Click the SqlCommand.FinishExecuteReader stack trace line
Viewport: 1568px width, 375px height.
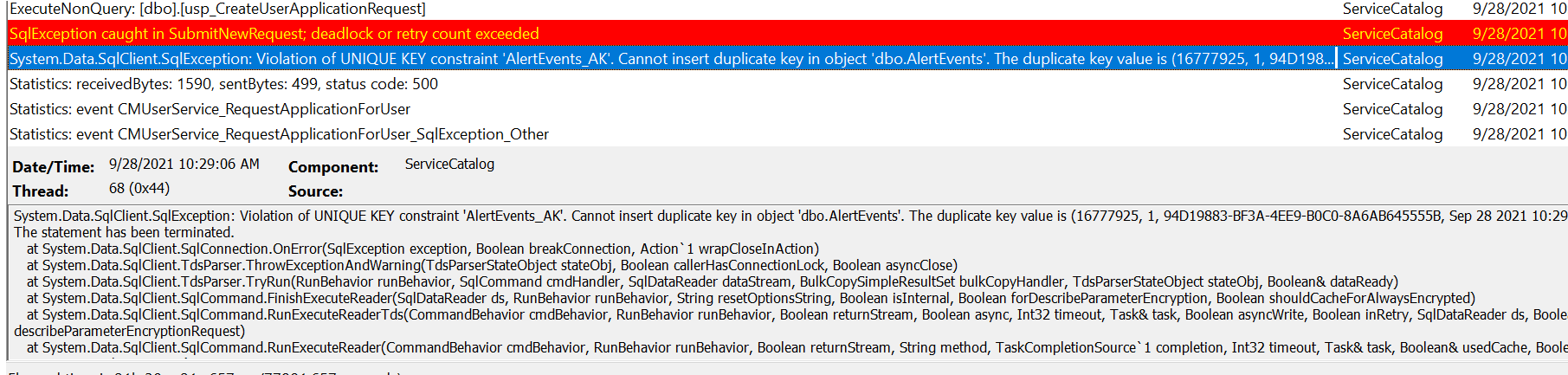(751, 298)
